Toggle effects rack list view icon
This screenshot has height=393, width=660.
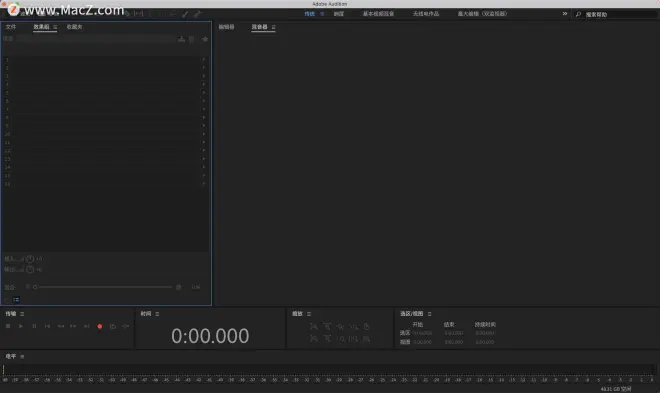[x=16, y=300]
